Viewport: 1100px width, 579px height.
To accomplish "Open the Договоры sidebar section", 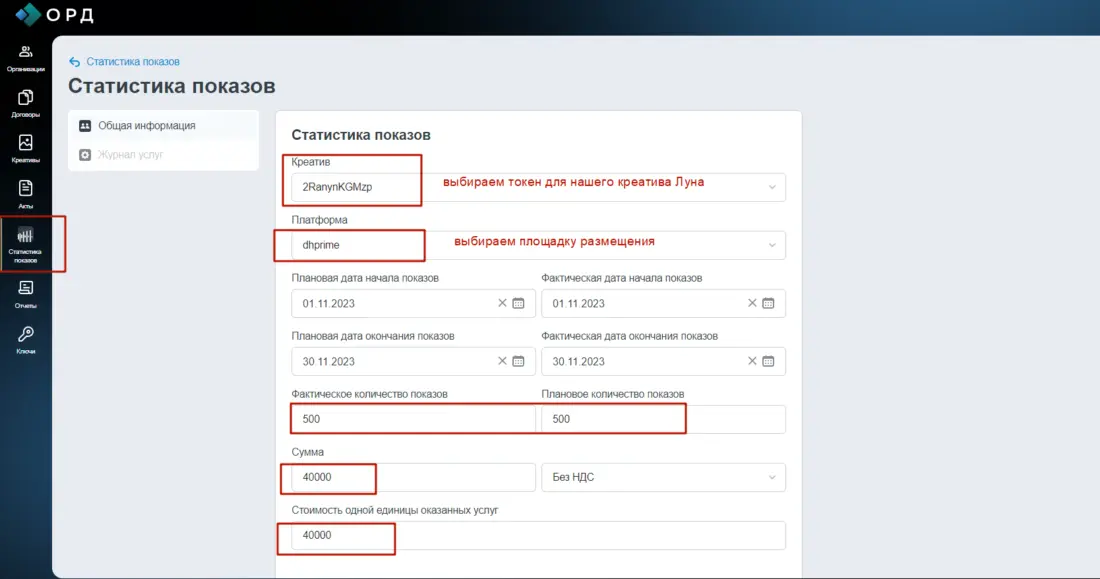I will [x=25, y=104].
